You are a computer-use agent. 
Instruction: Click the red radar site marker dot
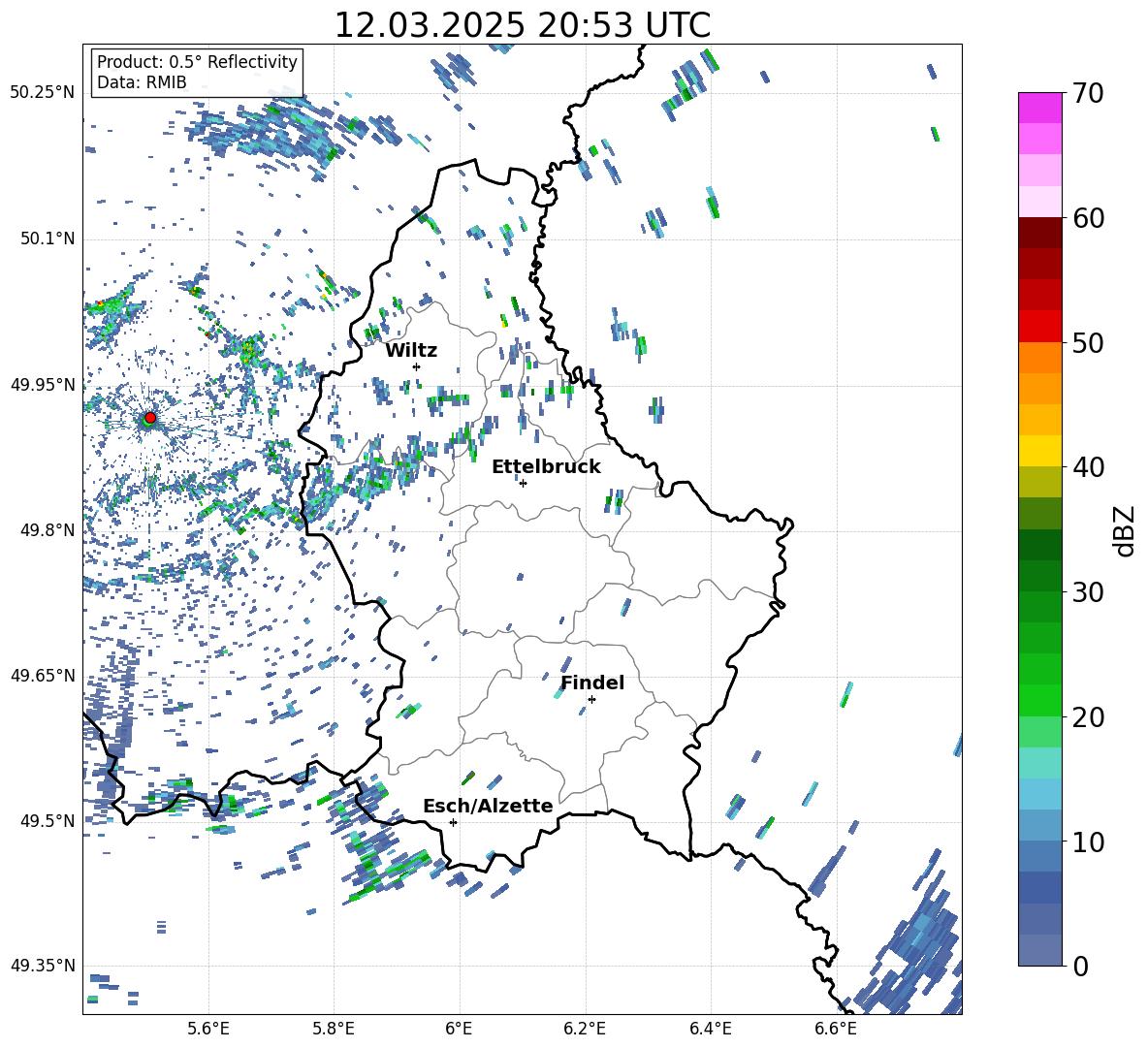tap(150, 417)
